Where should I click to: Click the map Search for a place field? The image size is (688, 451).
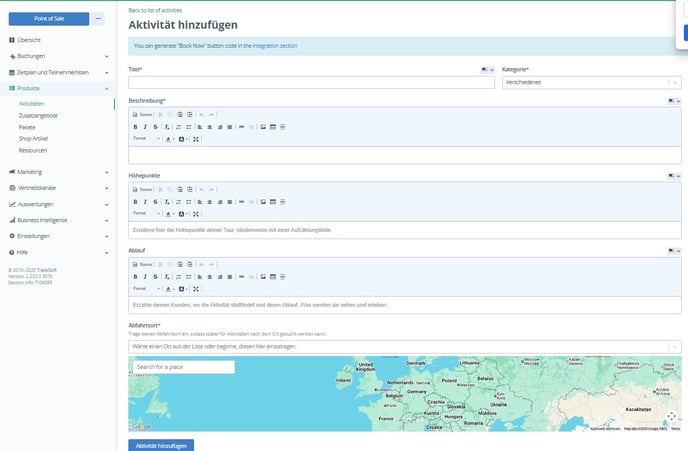[183, 367]
